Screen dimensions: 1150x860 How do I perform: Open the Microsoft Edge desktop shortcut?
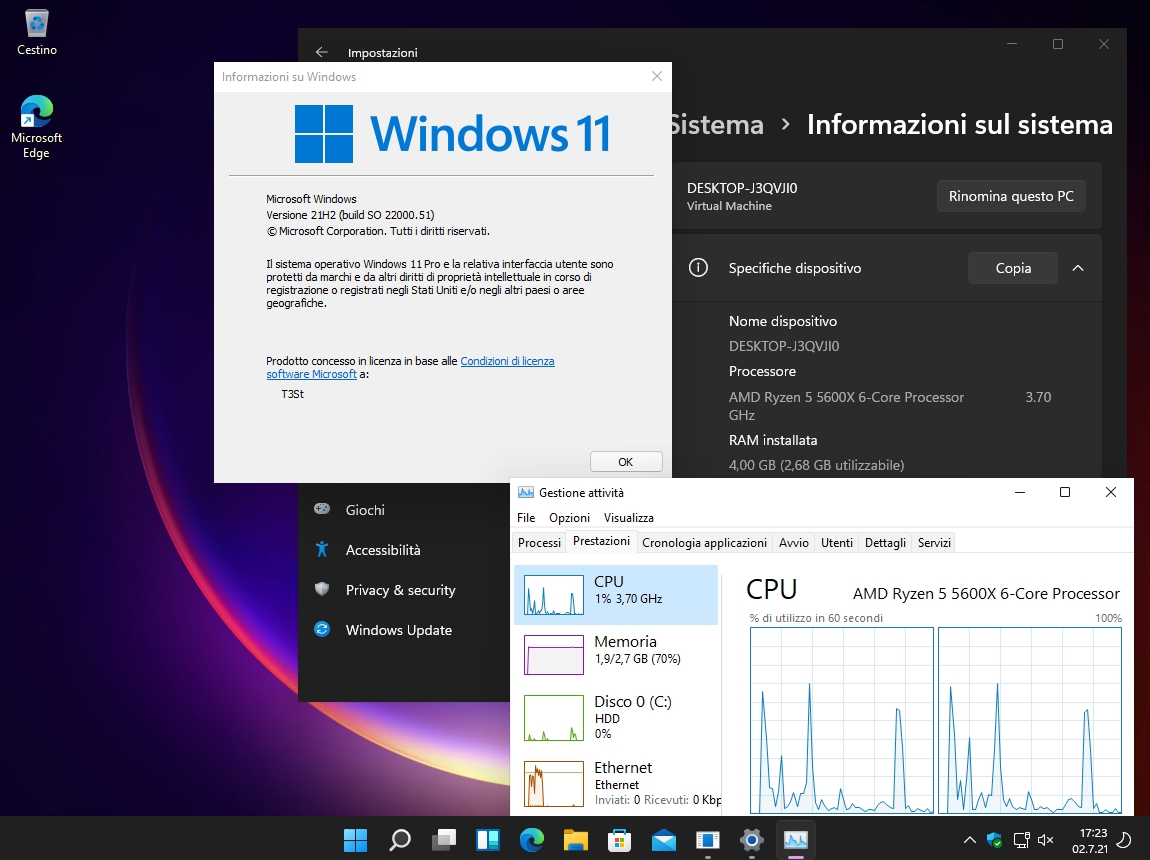pyautogui.click(x=37, y=127)
